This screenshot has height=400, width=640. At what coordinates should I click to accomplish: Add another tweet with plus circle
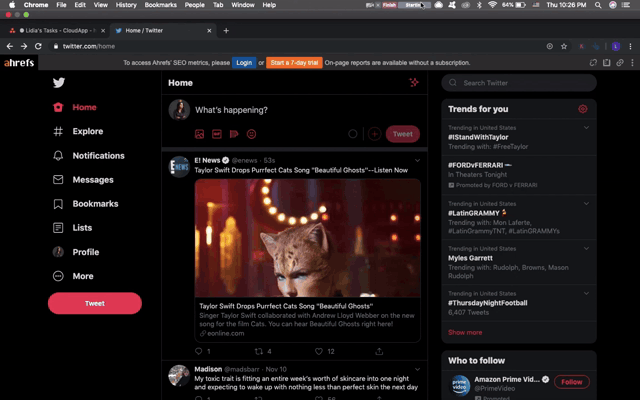coord(374,134)
